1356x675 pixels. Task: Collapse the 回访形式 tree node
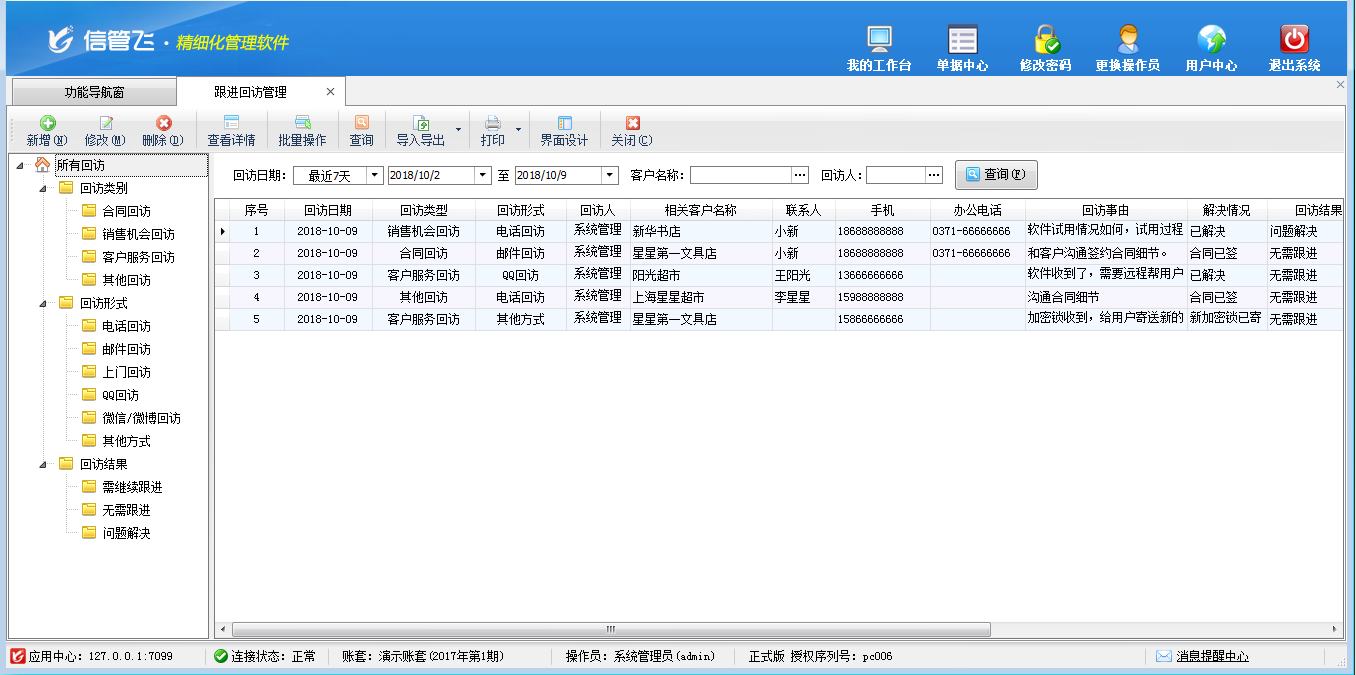tap(44, 303)
